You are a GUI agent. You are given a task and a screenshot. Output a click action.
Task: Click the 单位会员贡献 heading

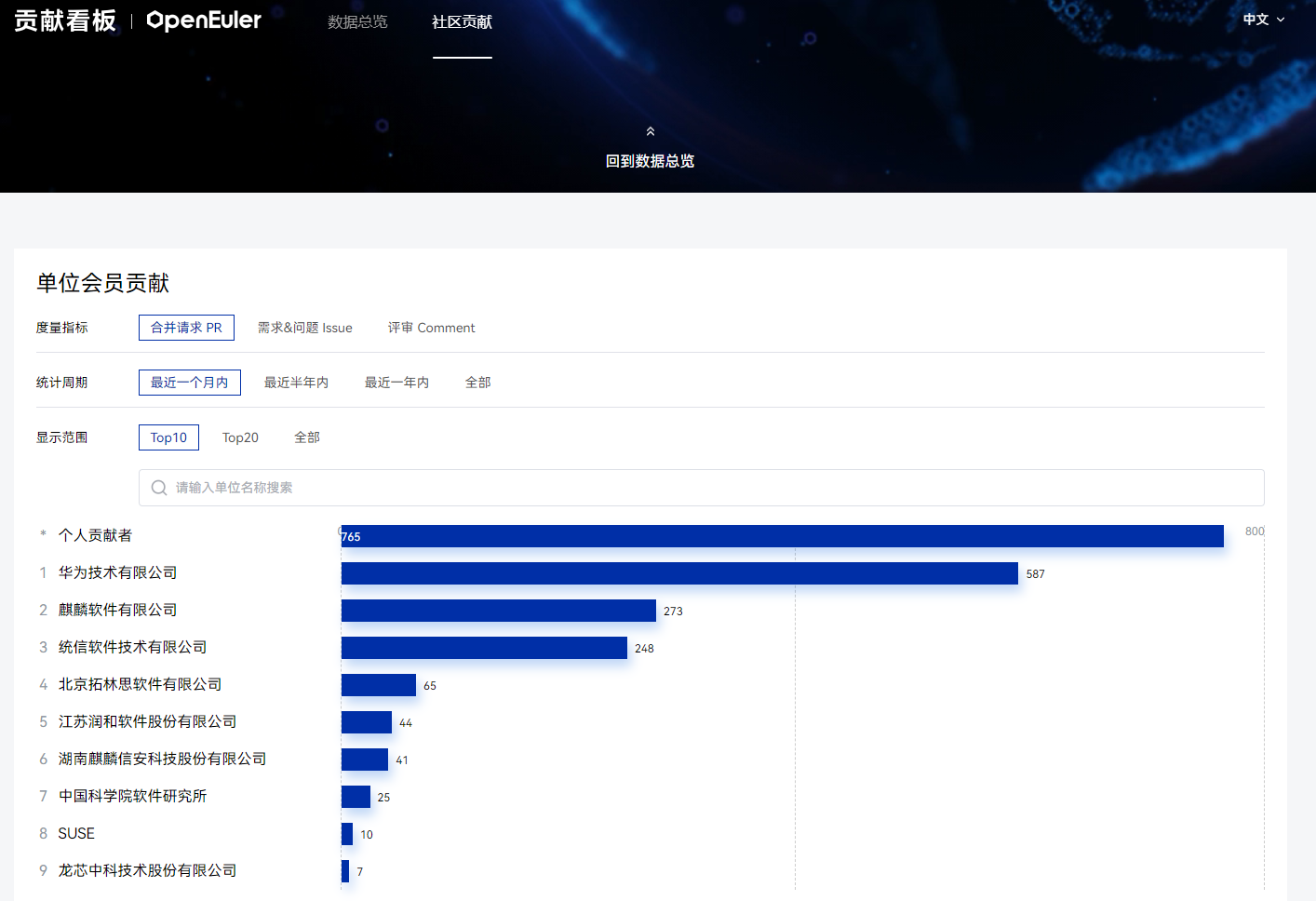103,283
